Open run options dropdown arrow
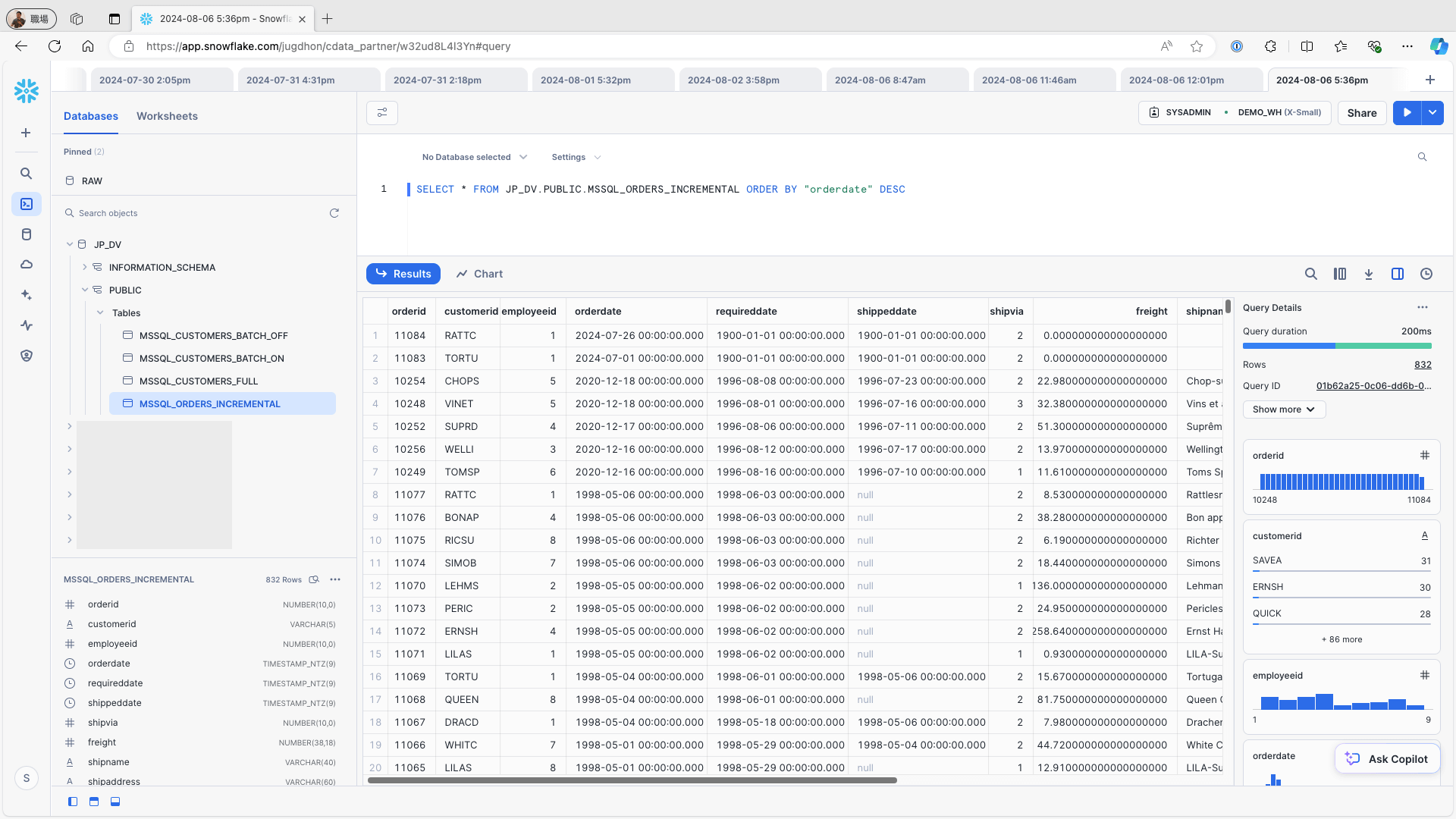This screenshot has height=819, width=1456. click(x=1432, y=113)
